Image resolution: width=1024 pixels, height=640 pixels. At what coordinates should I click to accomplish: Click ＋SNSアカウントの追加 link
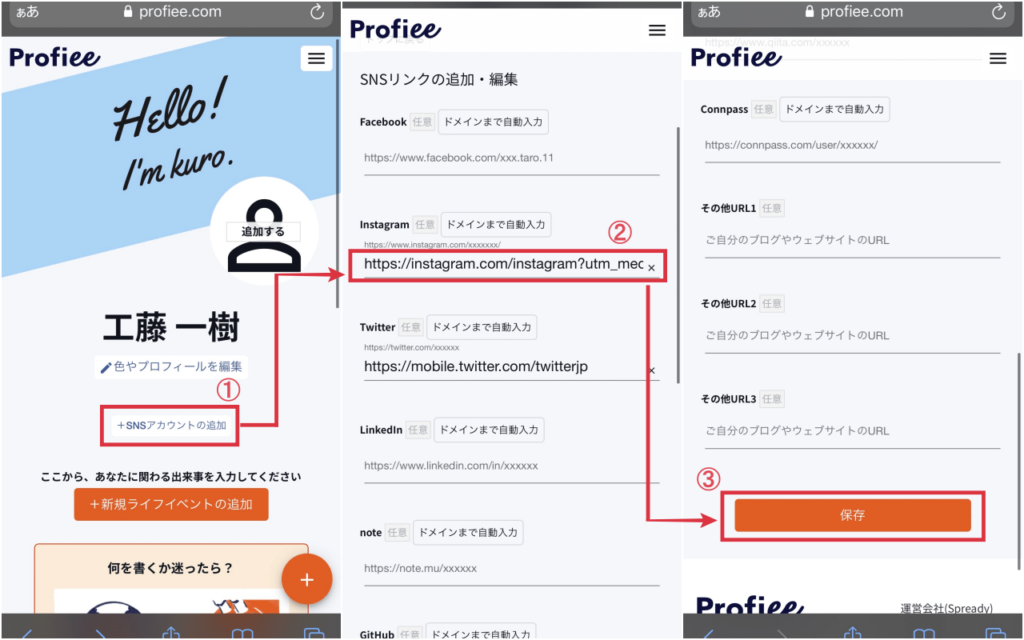coord(171,425)
